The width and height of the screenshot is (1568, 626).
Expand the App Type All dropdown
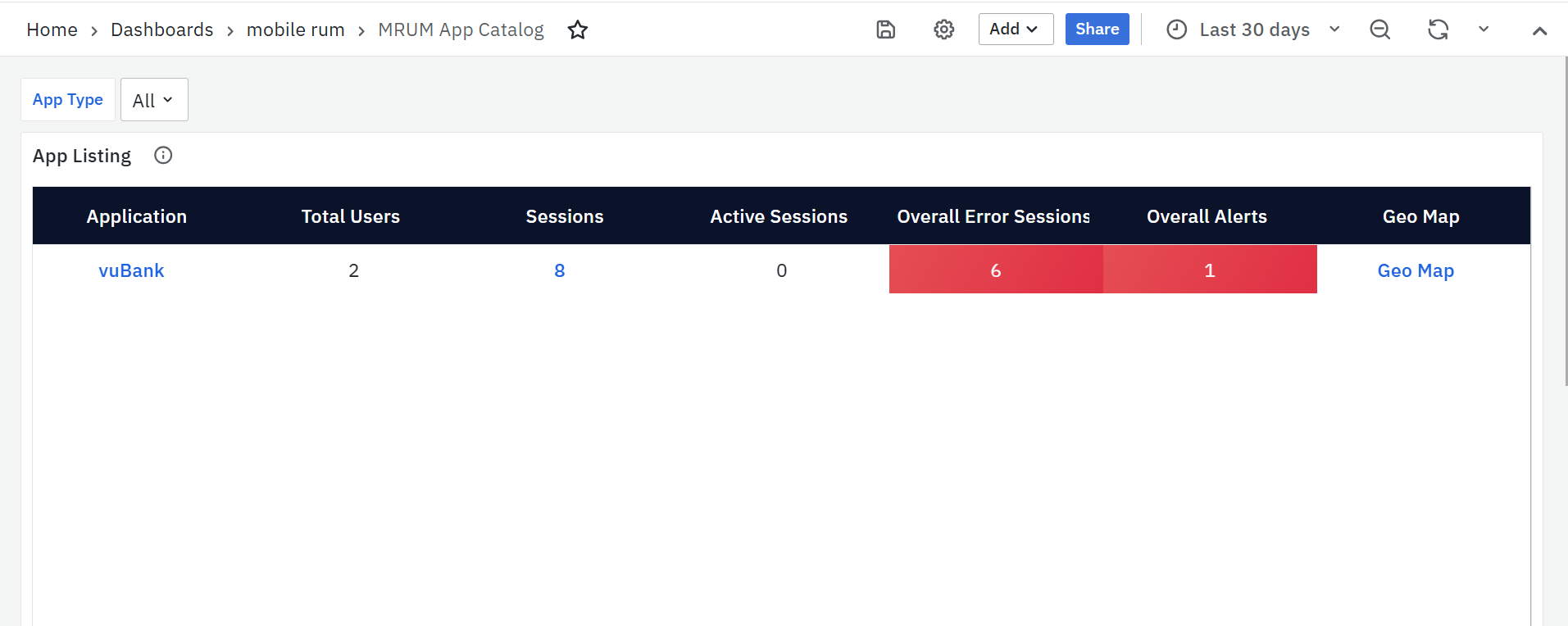coord(154,100)
